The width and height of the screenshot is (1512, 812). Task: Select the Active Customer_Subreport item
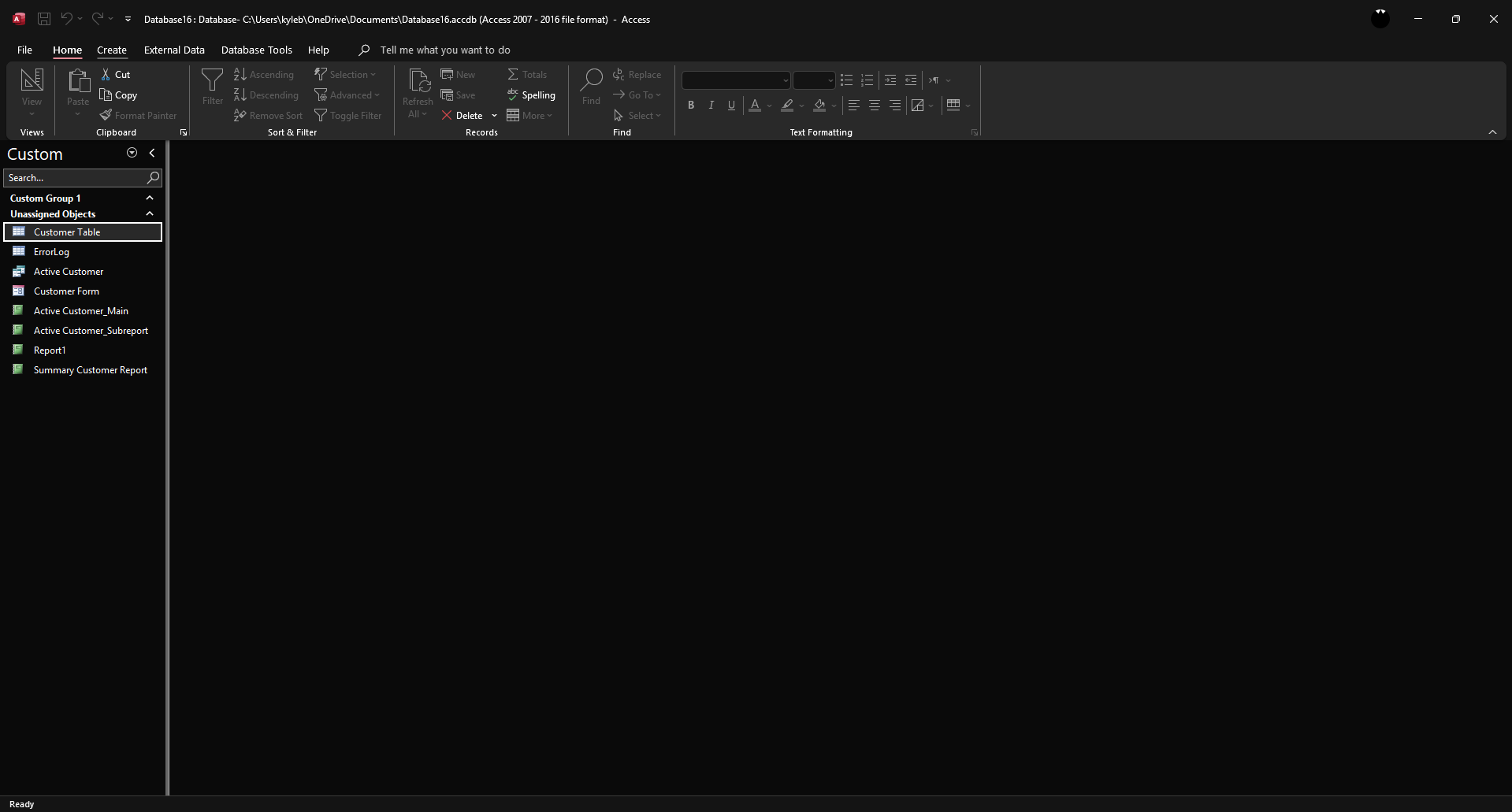click(83, 330)
